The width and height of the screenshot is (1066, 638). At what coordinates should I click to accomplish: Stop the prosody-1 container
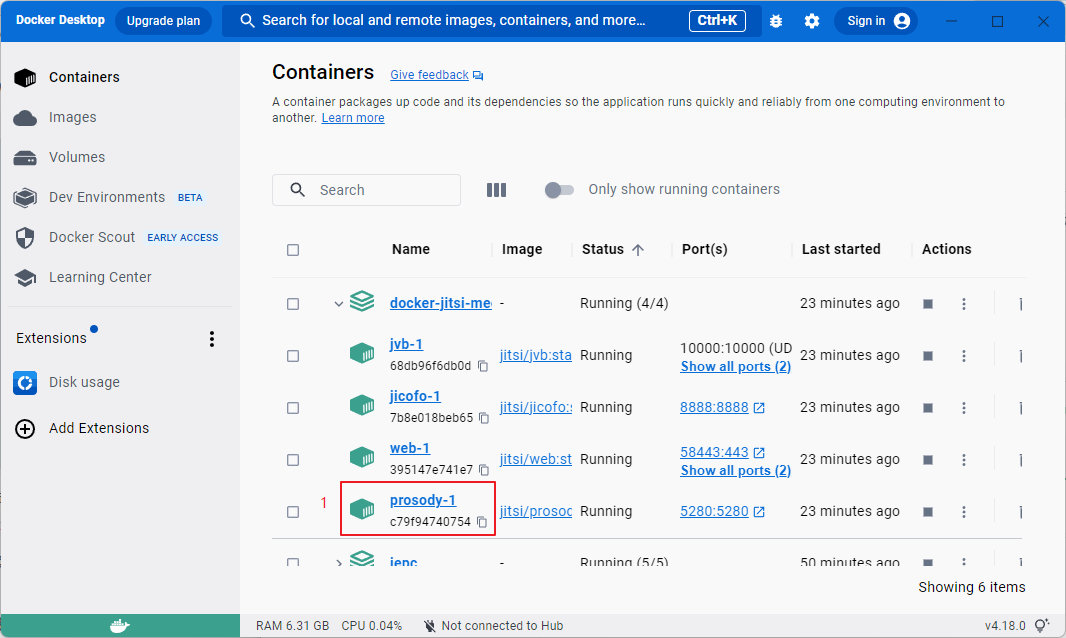(928, 512)
